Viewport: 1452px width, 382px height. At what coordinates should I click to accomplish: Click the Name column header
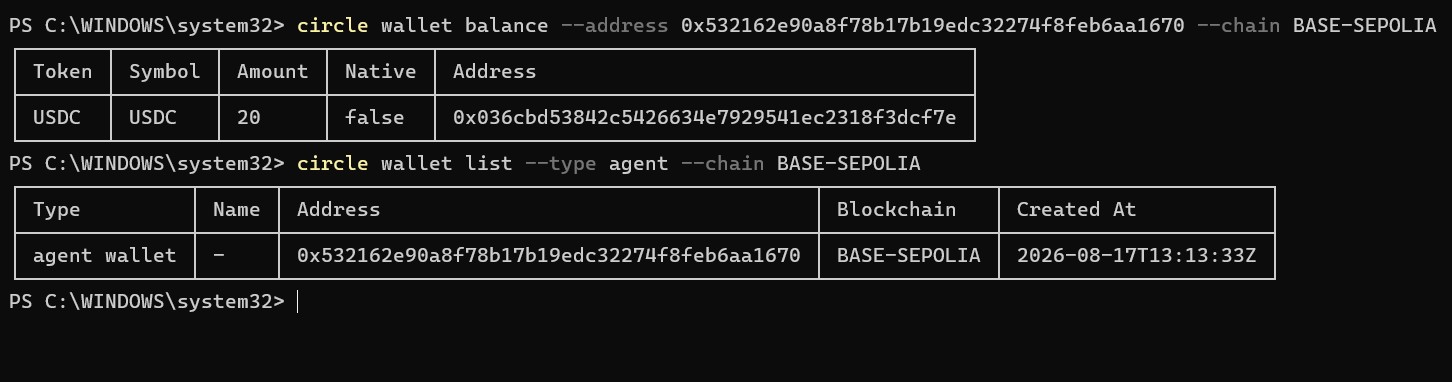point(237,210)
